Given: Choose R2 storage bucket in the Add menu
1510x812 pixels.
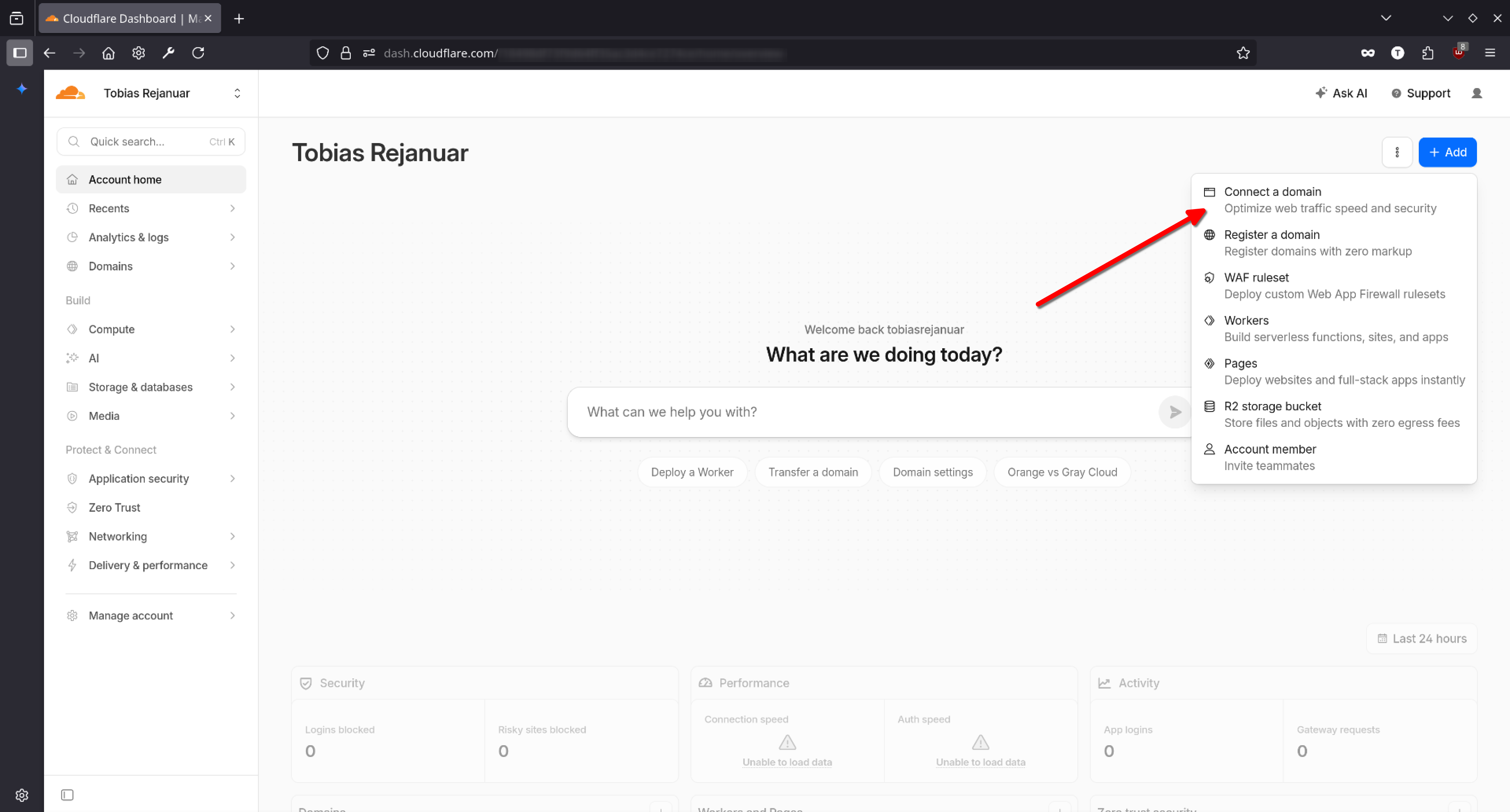Looking at the screenshot, I should [1272, 406].
